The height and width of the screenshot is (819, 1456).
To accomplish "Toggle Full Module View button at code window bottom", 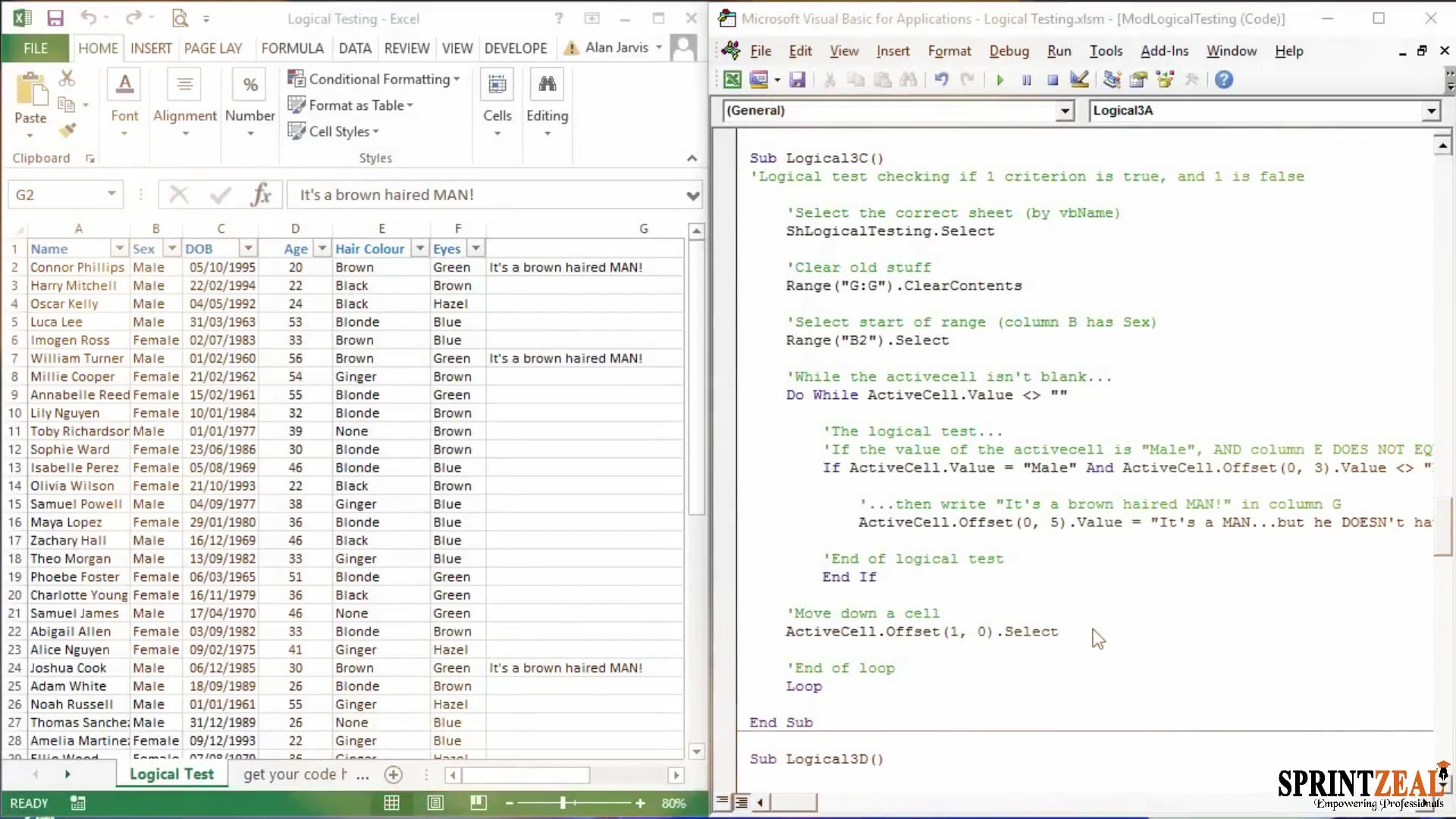I will (741, 802).
